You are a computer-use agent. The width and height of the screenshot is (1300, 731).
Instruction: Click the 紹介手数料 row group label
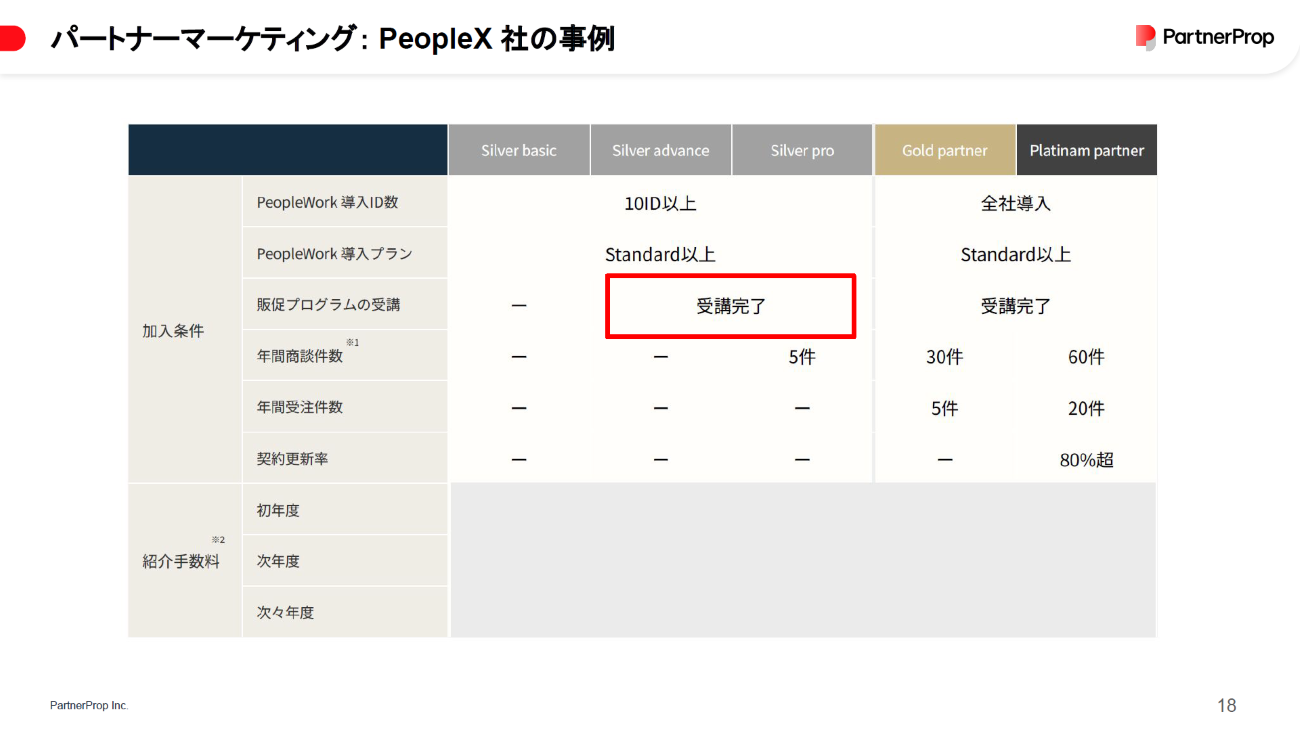click(x=181, y=561)
